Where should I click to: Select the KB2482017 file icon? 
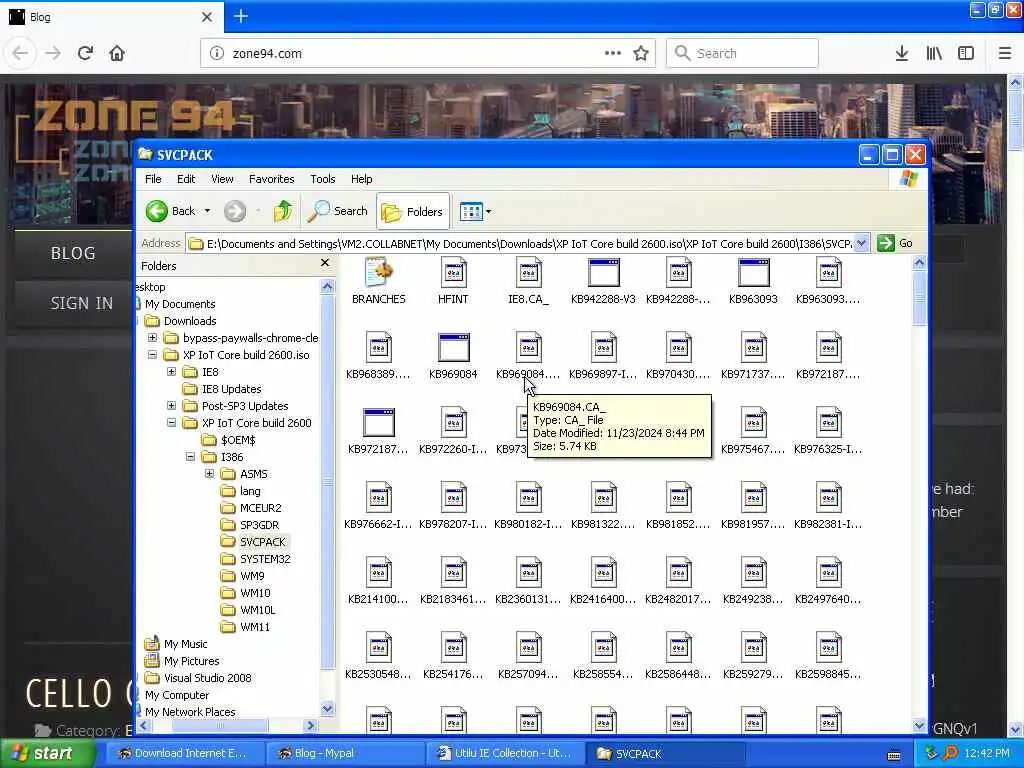[x=679, y=573]
